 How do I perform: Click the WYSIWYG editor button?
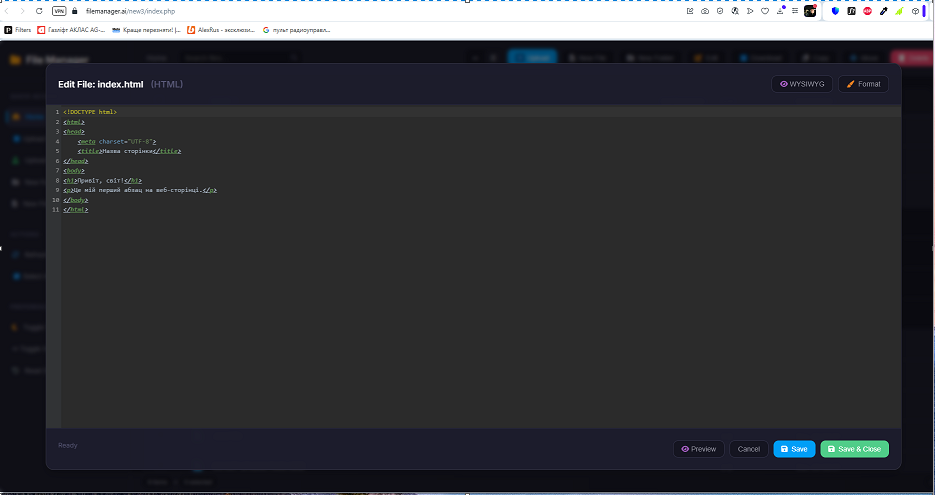pyautogui.click(x=802, y=84)
